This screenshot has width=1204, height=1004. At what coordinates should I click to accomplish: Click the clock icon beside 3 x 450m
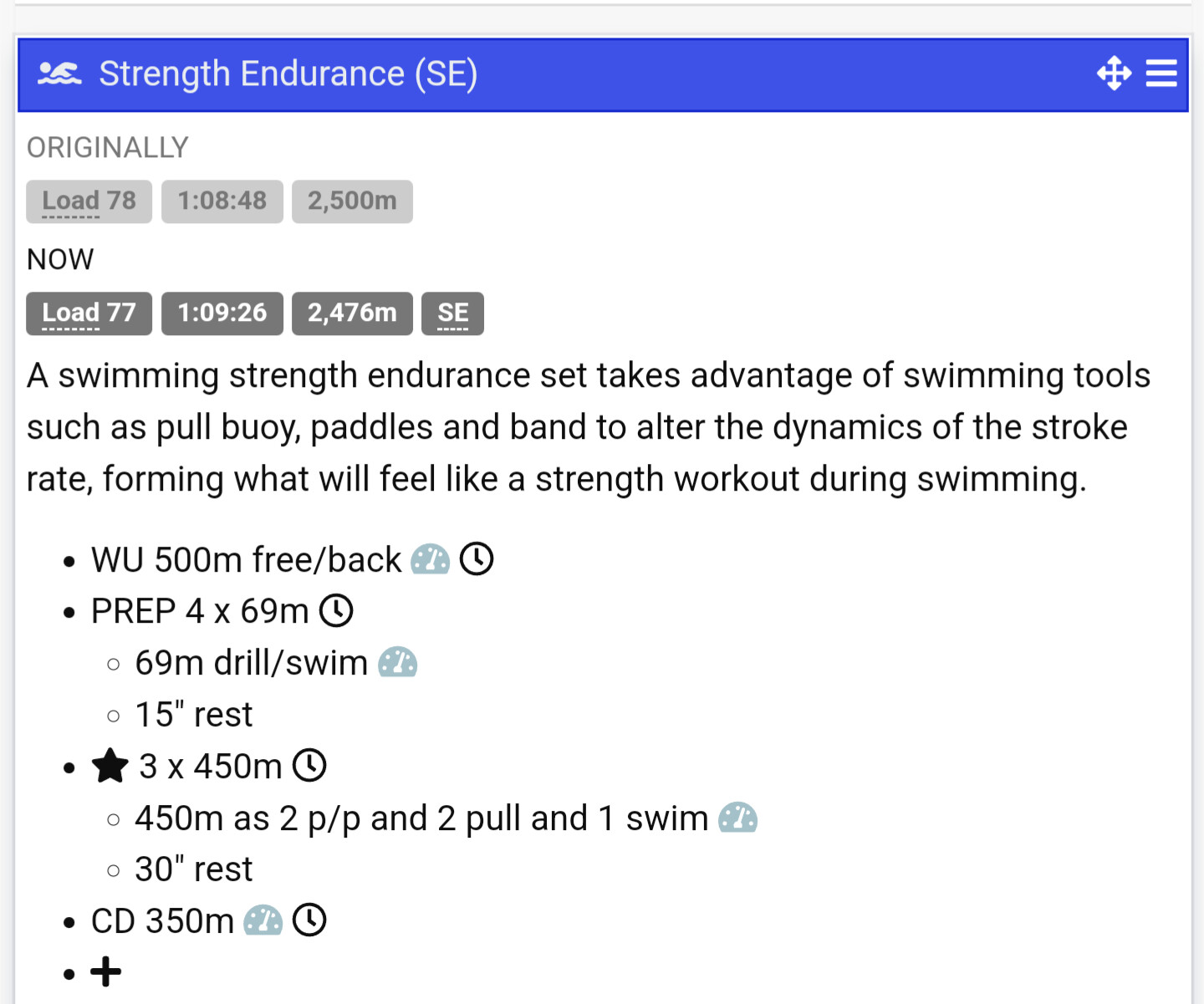(309, 765)
